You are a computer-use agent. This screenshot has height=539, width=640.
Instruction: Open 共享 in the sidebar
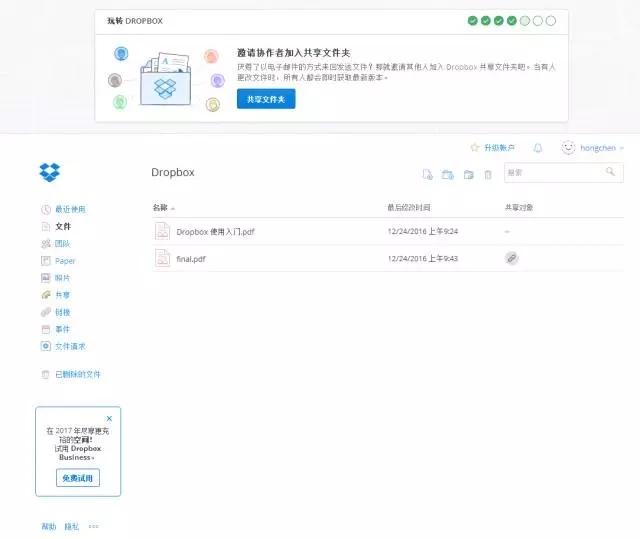pos(62,295)
